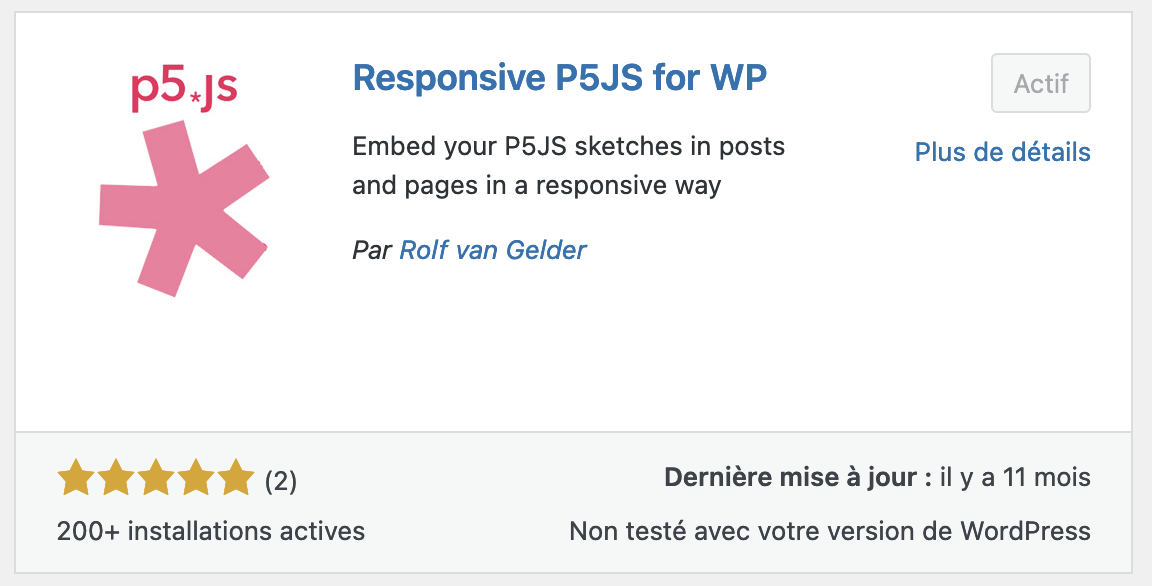1152x586 pixels.
Task: Click the il y a 11 mois date
Action: tap(1015, 477)
